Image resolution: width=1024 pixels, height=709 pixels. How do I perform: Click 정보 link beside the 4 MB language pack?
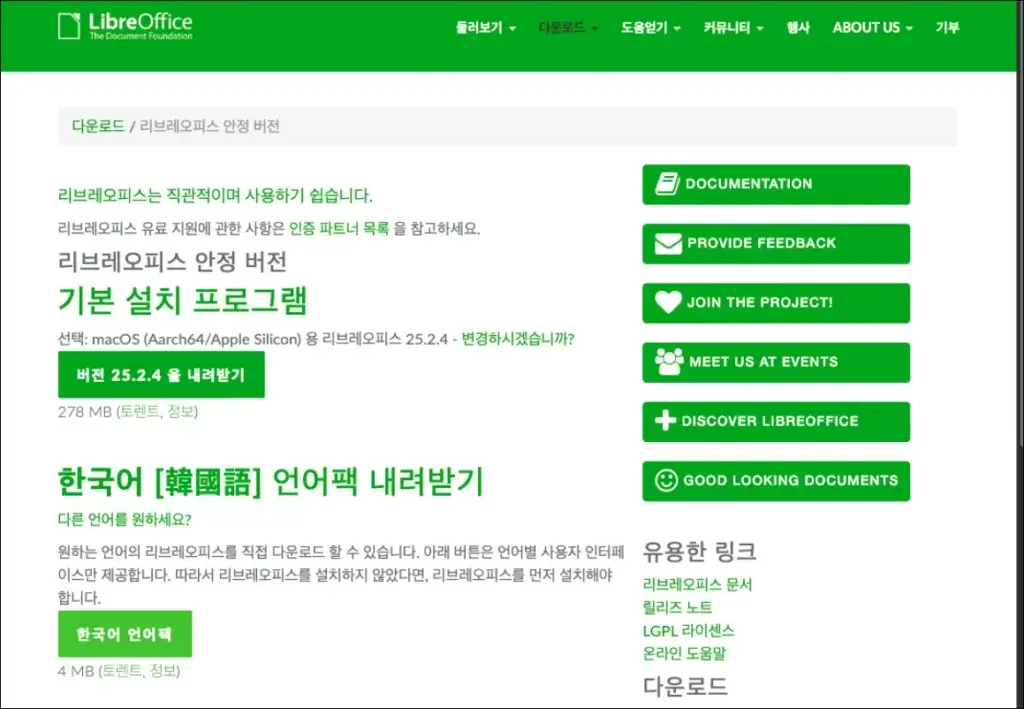click(x=163, y=670)
